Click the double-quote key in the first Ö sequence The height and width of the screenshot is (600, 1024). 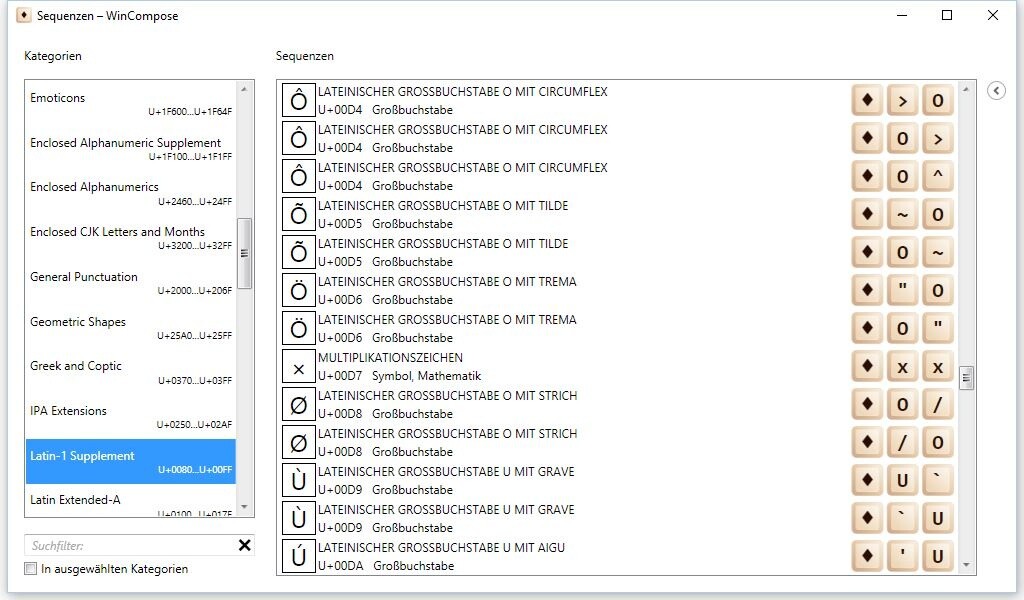pos(903,290)
